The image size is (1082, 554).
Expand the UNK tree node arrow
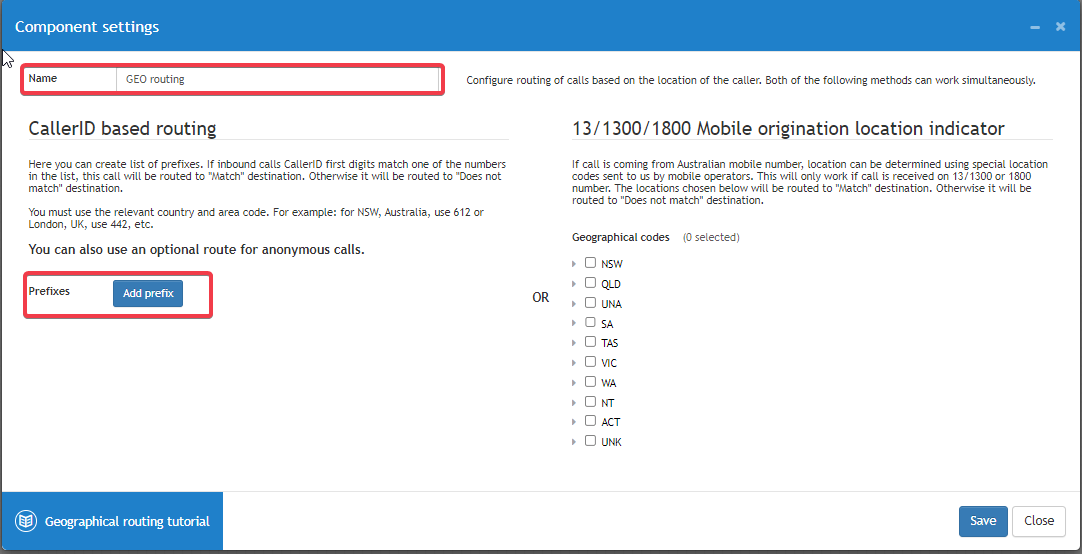(574, 442)
